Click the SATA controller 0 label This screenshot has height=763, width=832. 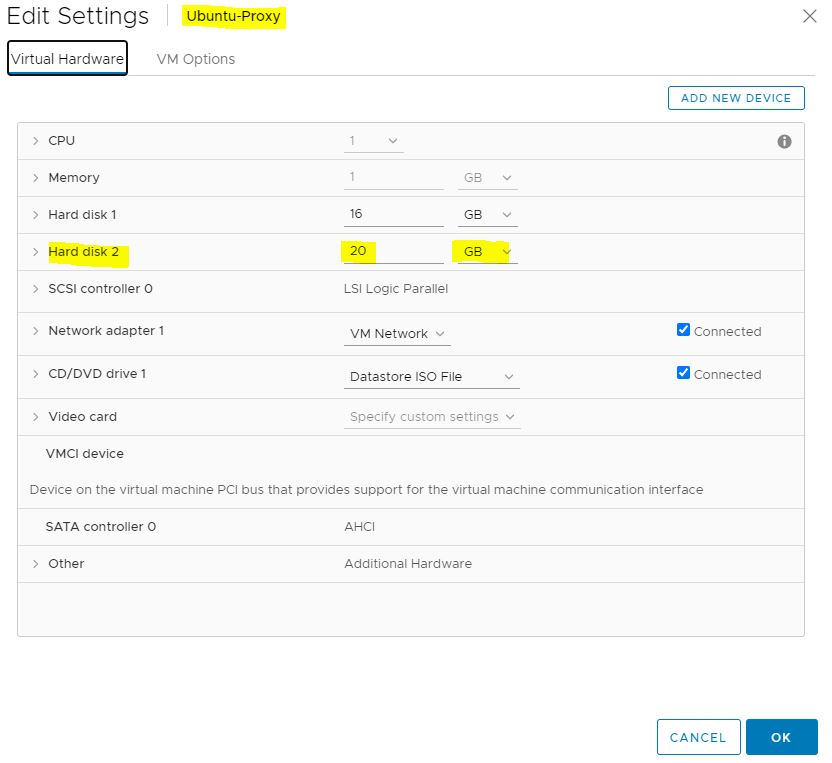point(100,527)
